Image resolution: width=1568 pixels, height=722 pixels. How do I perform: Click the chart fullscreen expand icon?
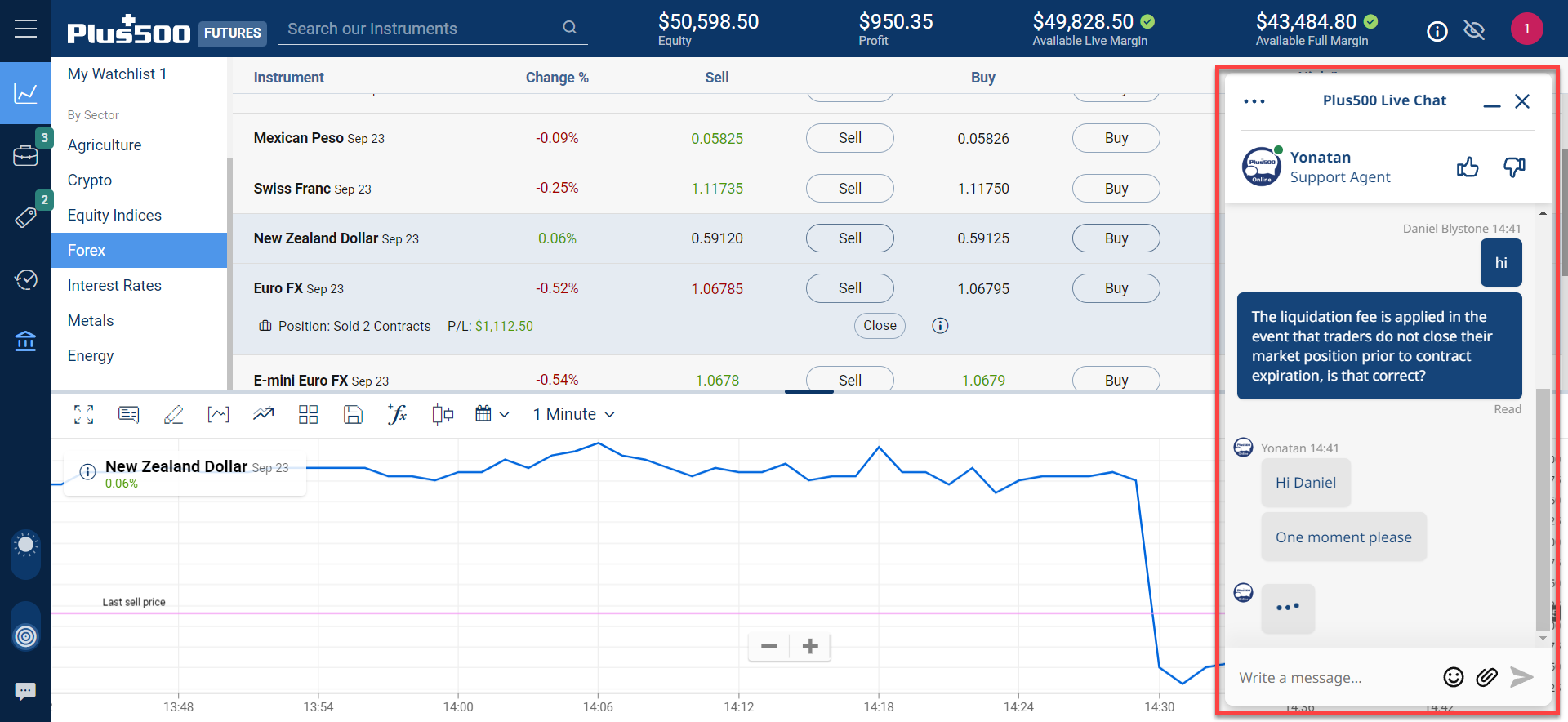(83, 415)
